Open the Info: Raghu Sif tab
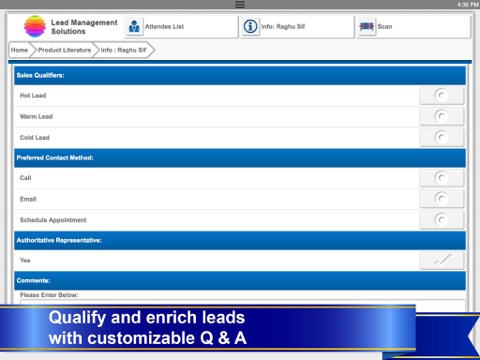The image size is (480, 360). coord(297,27)
